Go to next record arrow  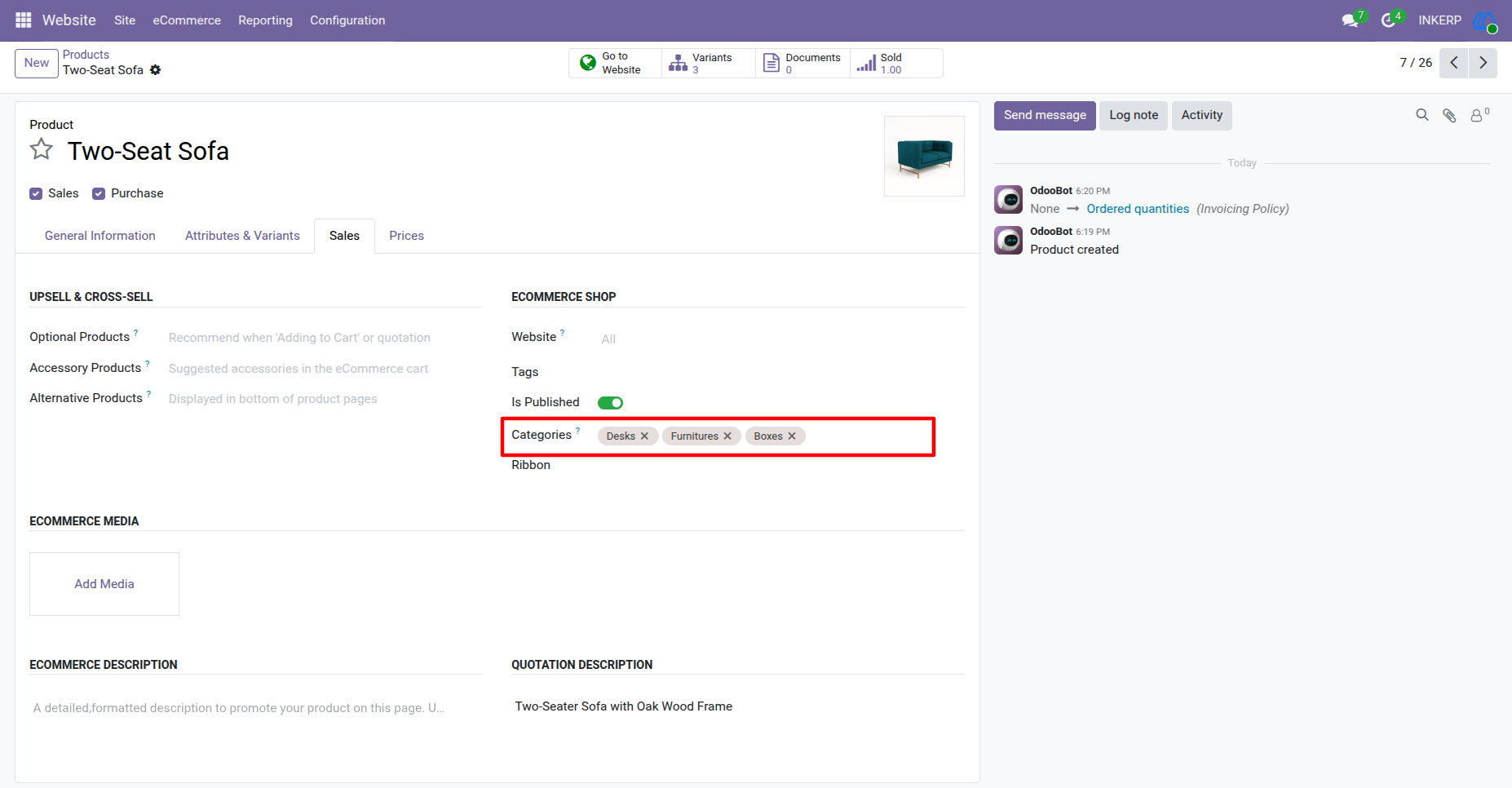1483,63
